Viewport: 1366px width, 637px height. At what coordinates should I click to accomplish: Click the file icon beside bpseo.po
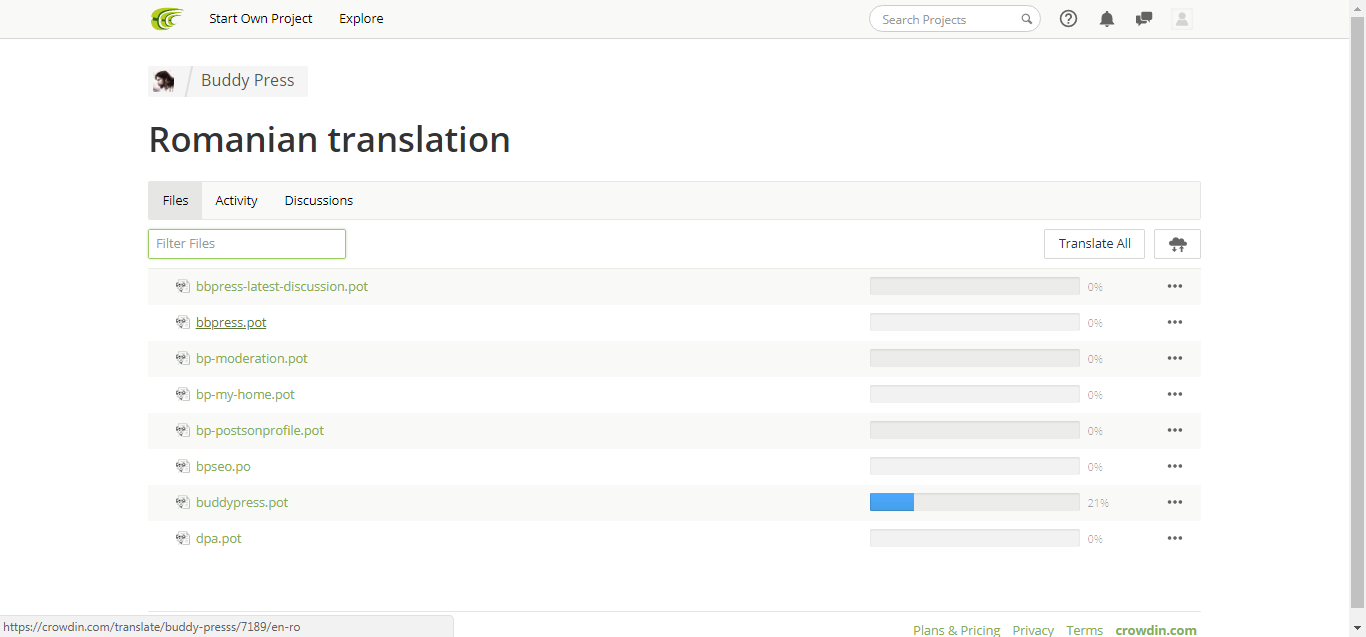pos(182,466)
